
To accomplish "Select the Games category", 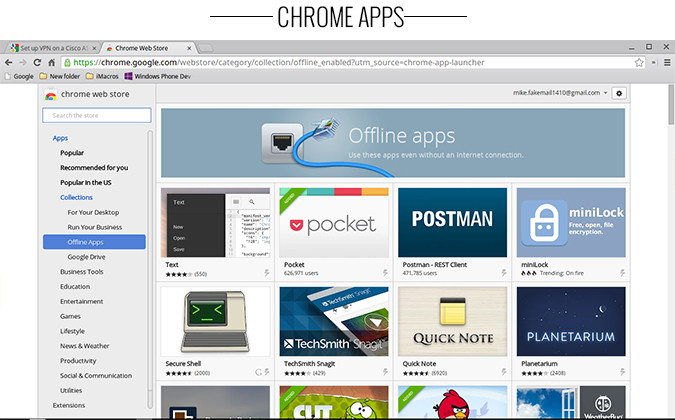I will pyautogui.click(x=70, y=316).
